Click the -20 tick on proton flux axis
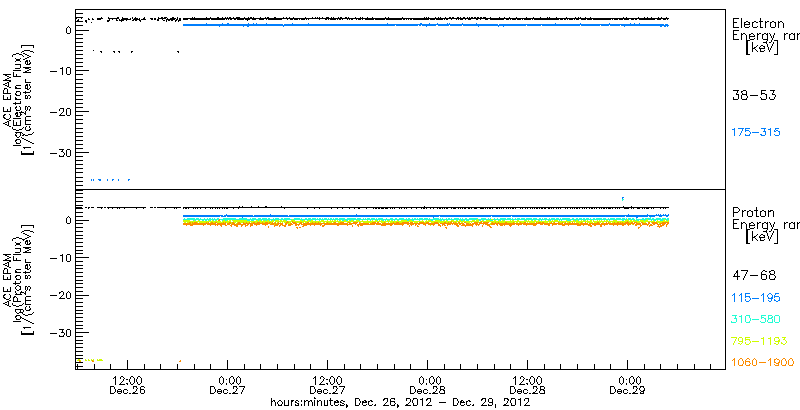 click(x=60, y=295)
